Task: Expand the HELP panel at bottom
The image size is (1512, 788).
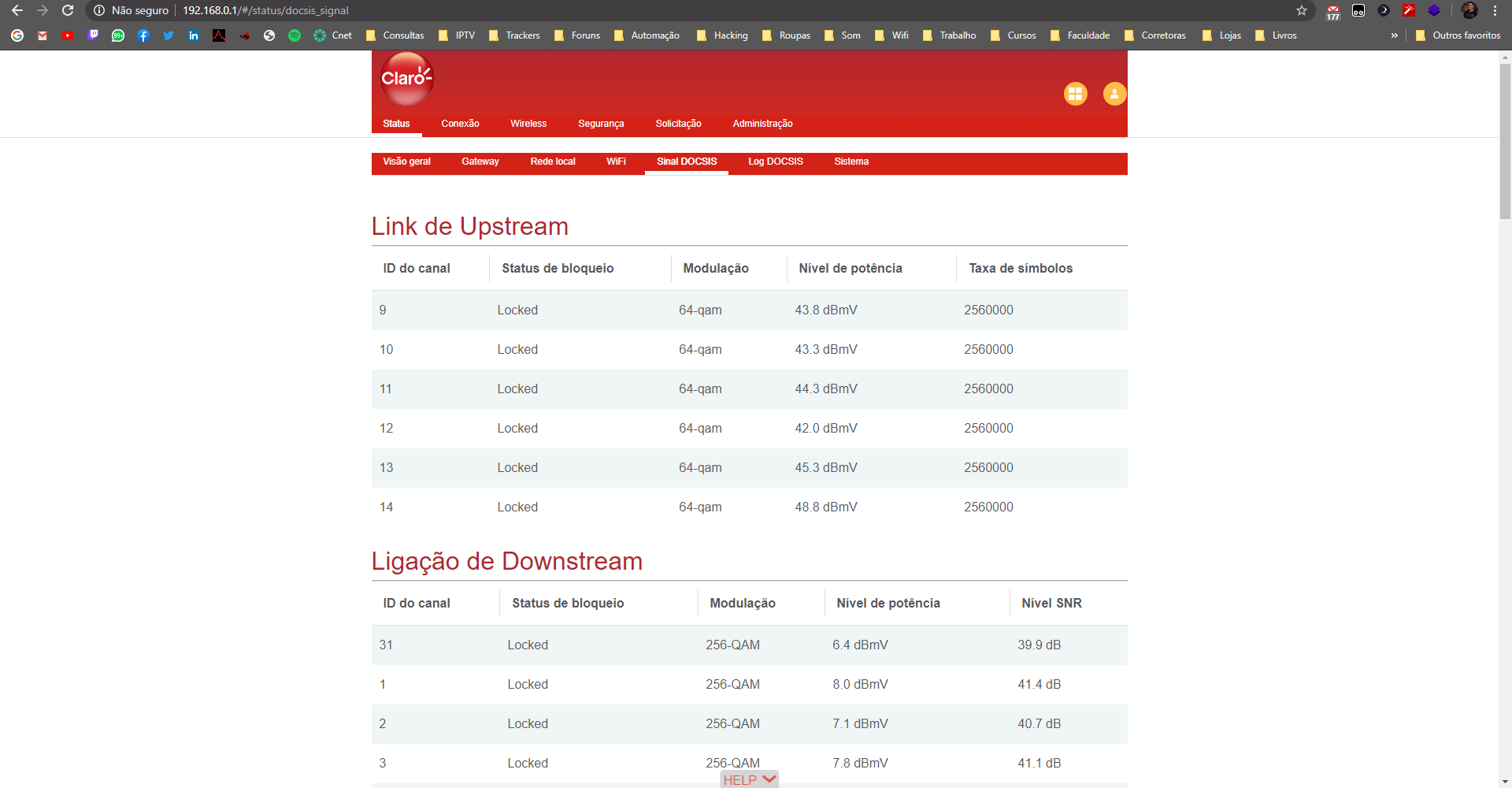Action: [749, 779]
